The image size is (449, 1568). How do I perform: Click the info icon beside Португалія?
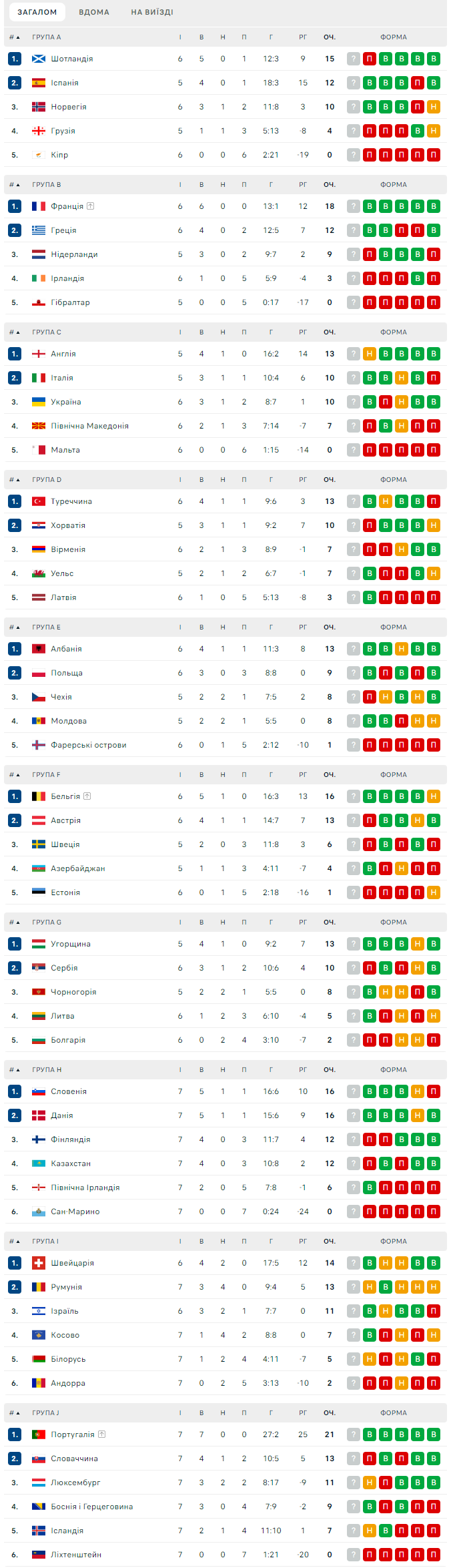click(101, 1434)
